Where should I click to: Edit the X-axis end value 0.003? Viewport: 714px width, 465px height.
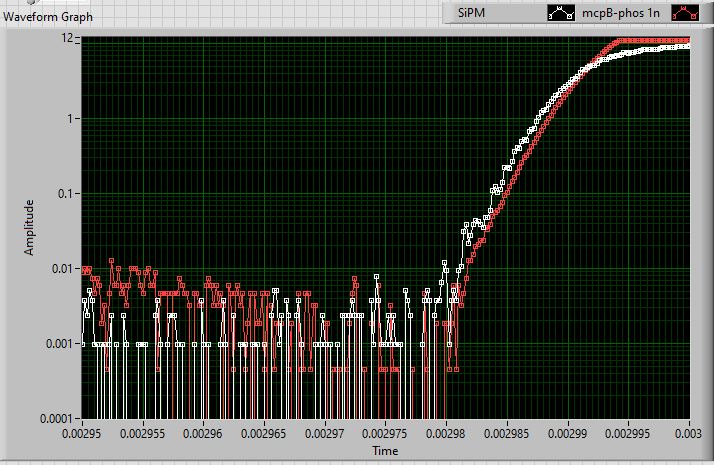coord(690,435)
